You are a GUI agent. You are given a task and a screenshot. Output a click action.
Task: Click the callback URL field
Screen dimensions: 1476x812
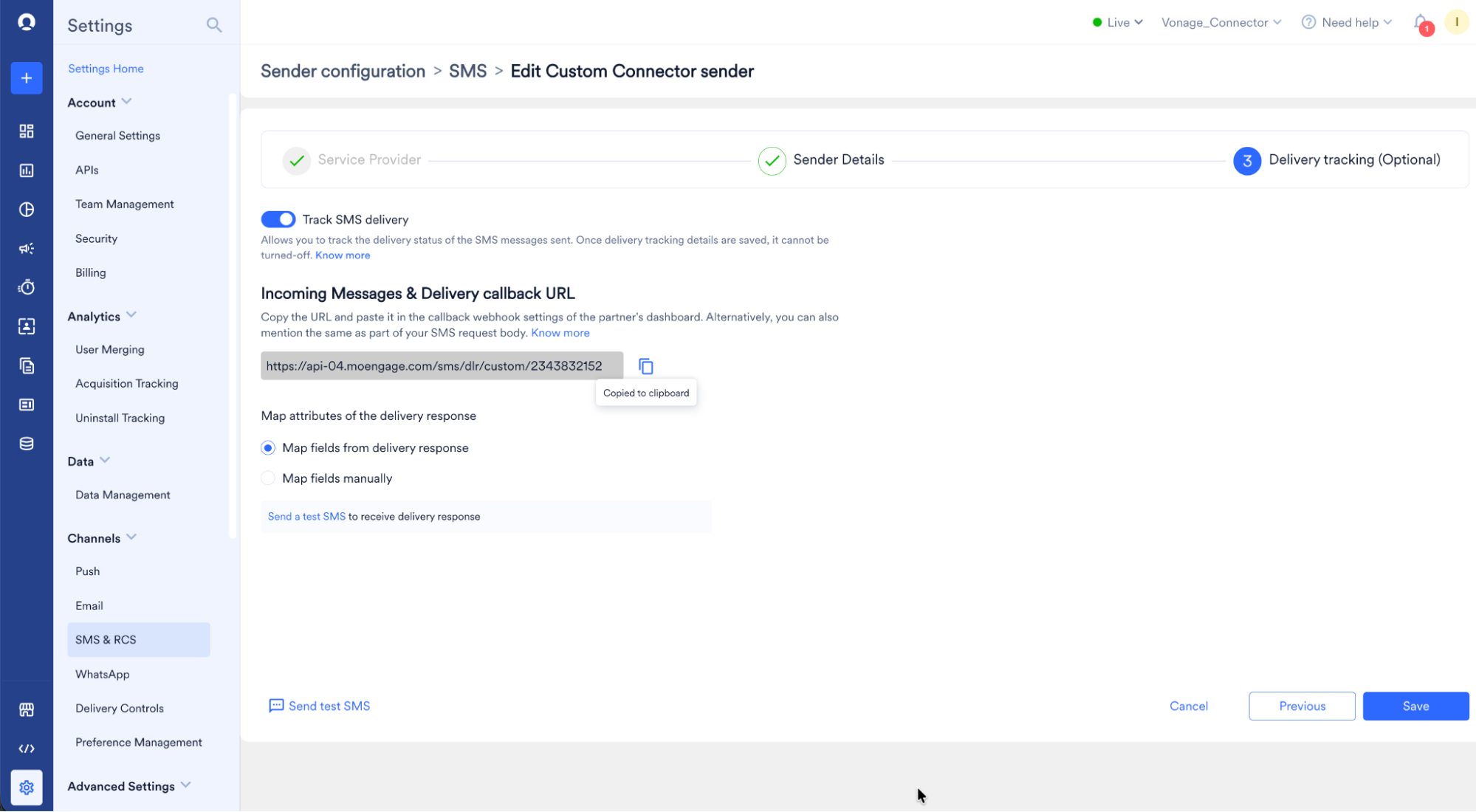(x=442, y=366)
